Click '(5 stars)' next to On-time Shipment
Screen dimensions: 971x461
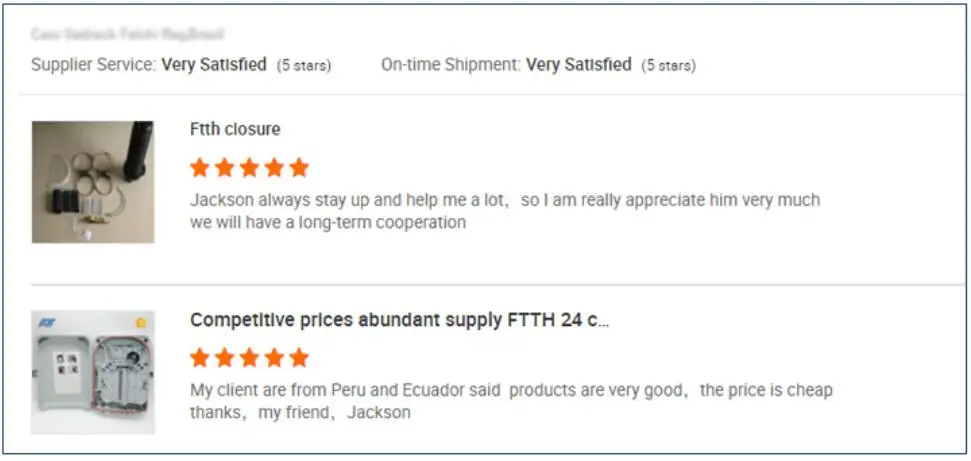point(669,66)
